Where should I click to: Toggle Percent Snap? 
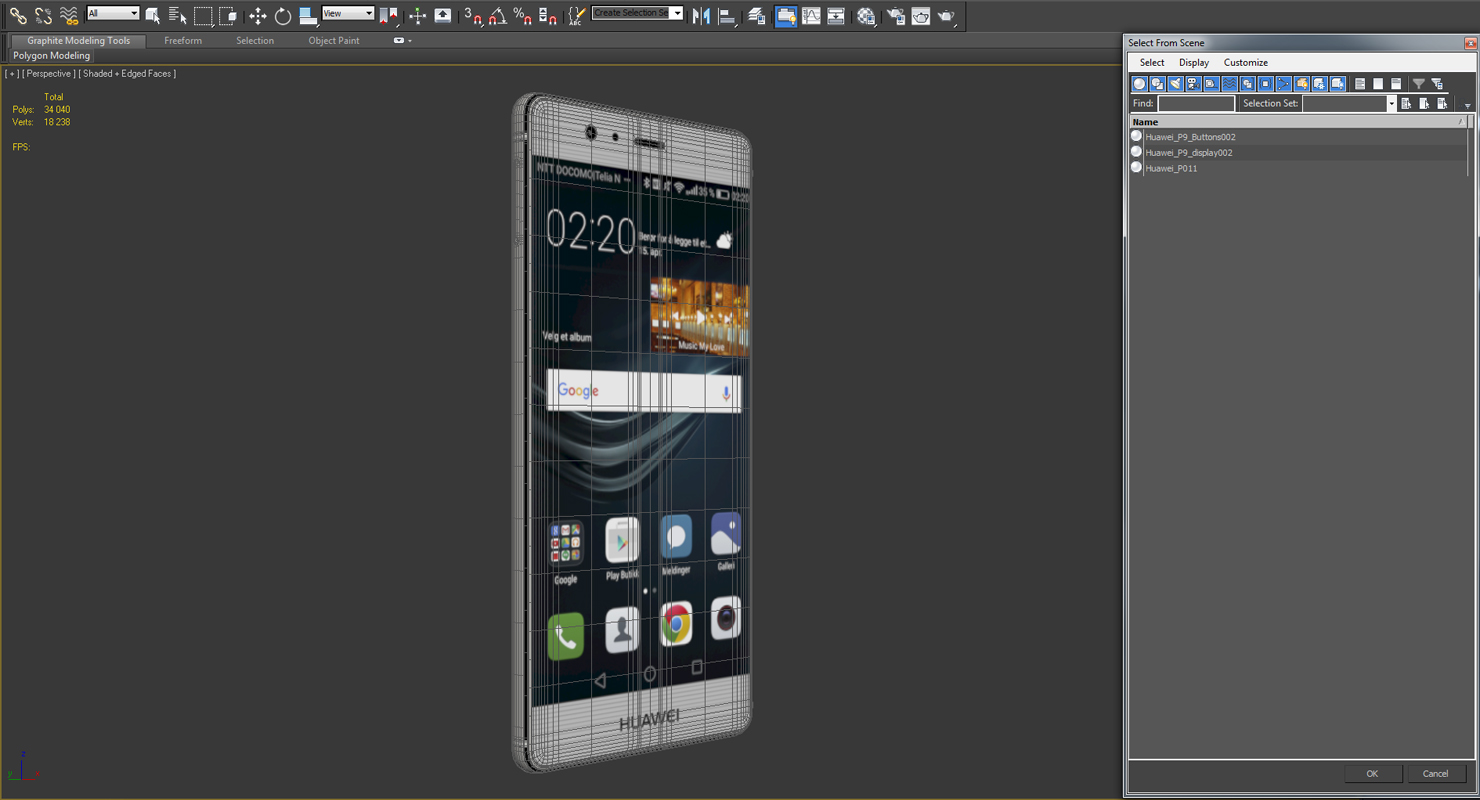(x=523, y=15)
